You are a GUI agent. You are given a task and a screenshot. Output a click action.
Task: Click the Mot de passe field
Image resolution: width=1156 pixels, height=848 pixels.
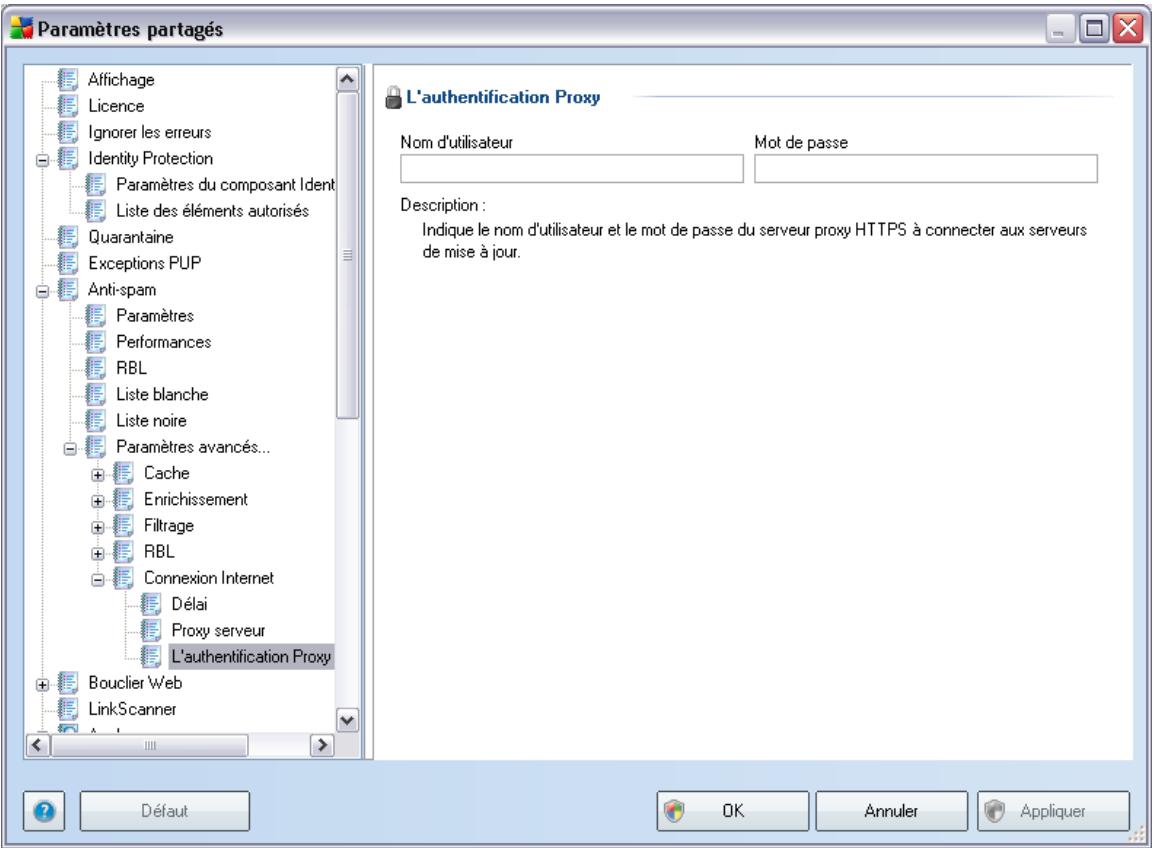click(x=925, y=169)
